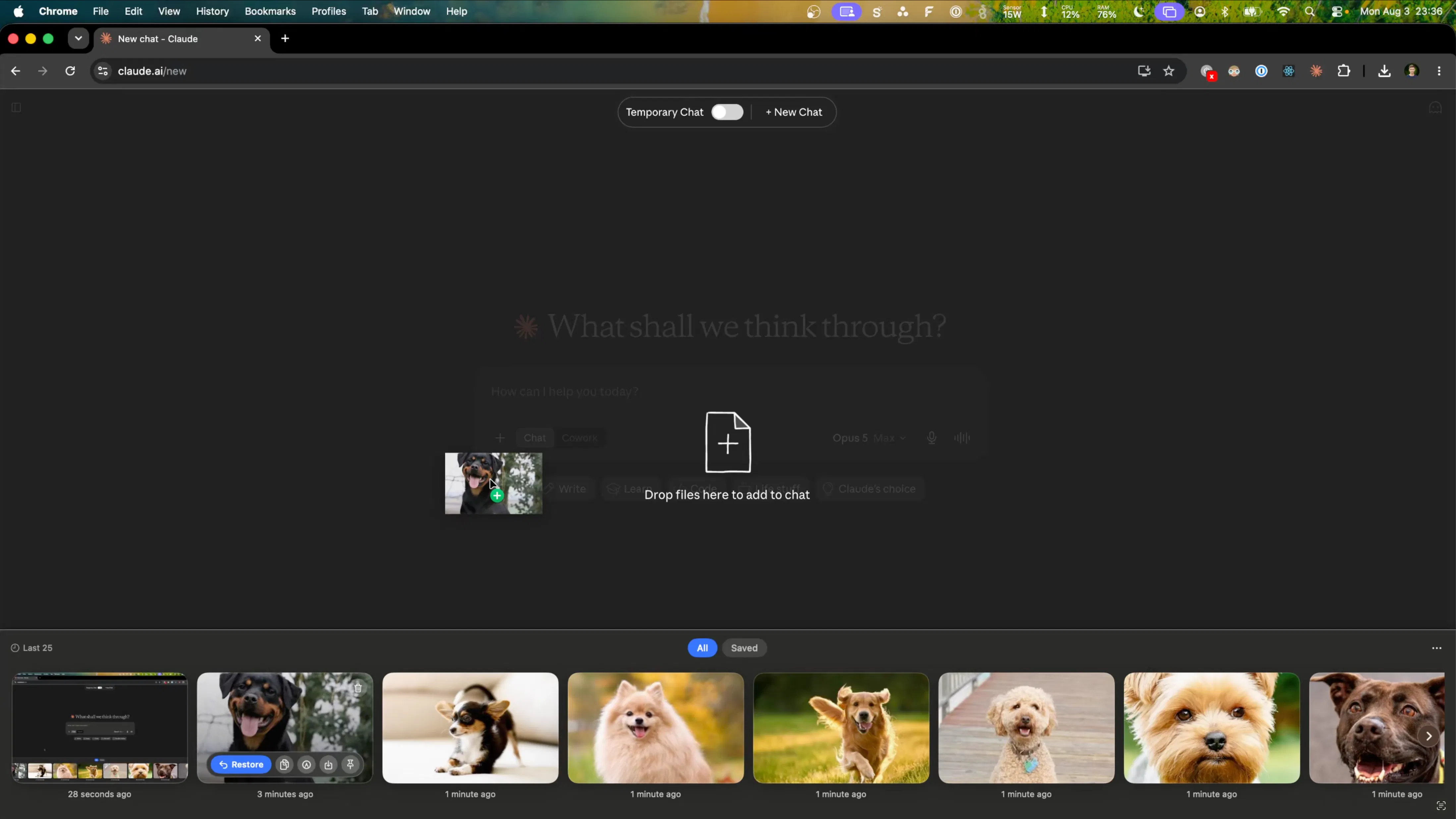1456x819 pixels.
Task: Select the Pomeranian dog thumbnail
Action: pyautogui.click(x=656, y=728)
